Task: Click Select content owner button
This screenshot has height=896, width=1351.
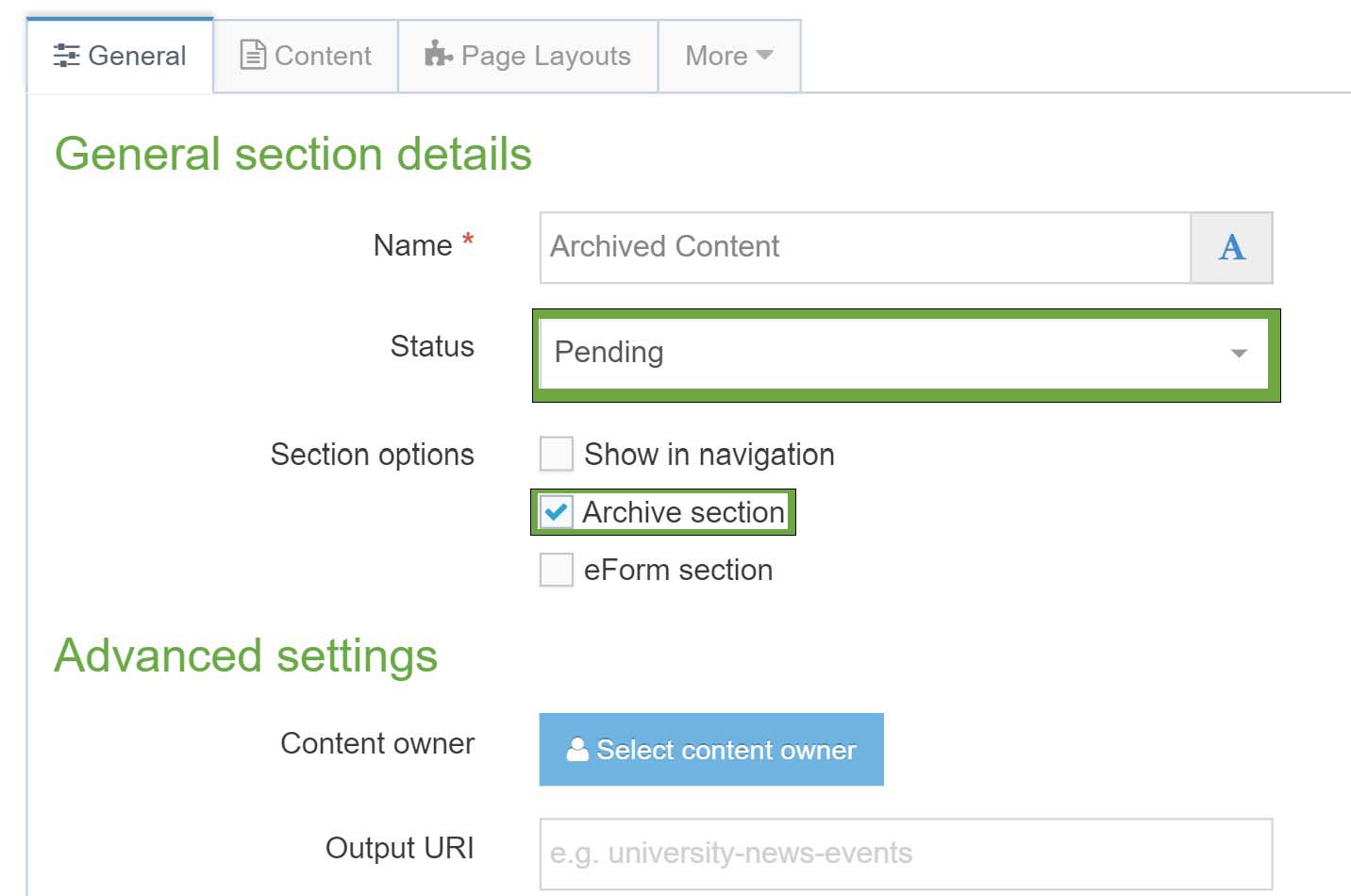Action: click(x=711, y=749)
